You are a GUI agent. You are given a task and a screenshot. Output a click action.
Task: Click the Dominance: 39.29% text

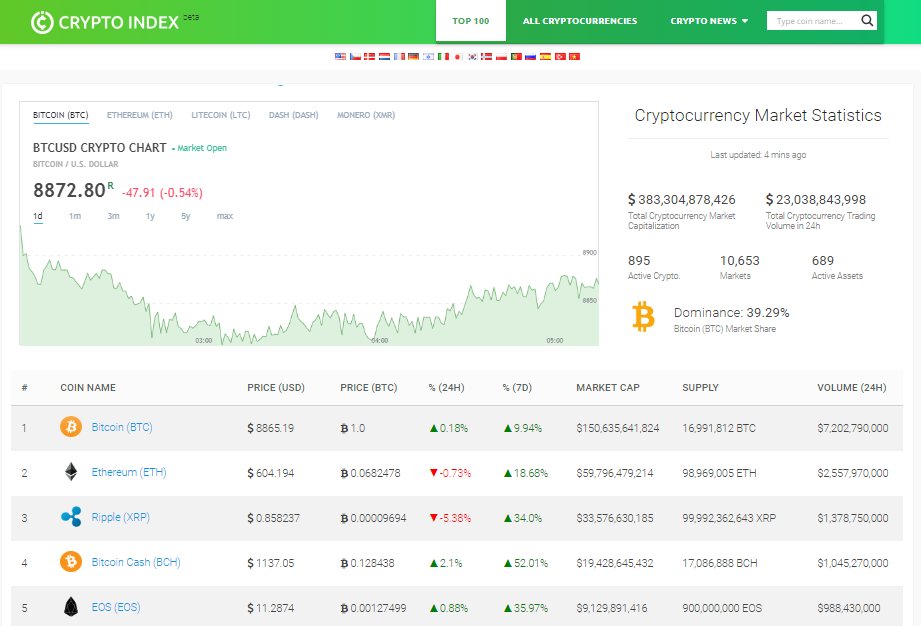[731, 312]
